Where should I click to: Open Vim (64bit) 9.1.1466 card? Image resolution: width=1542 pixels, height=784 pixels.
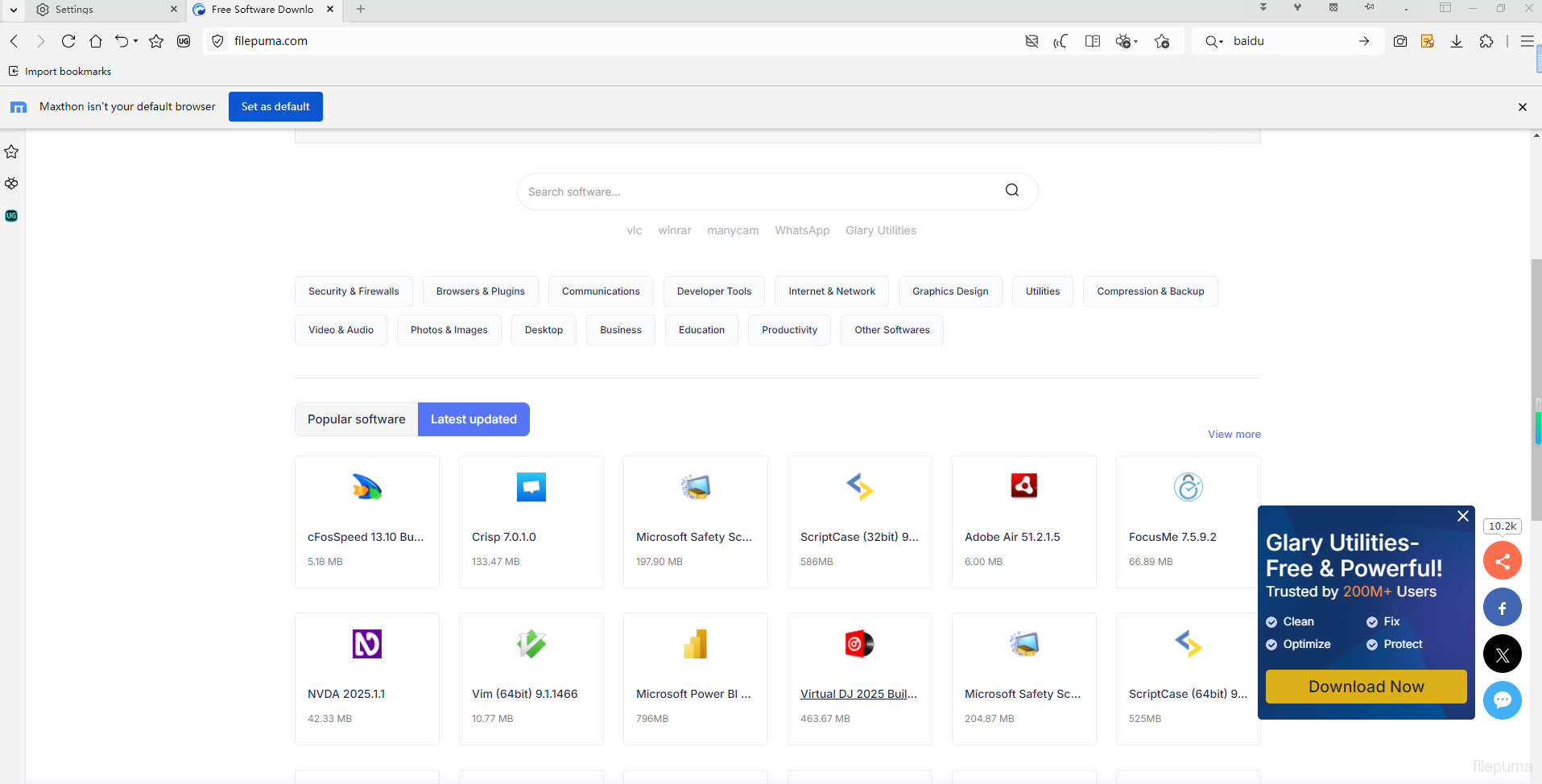[x=531, y=679]
